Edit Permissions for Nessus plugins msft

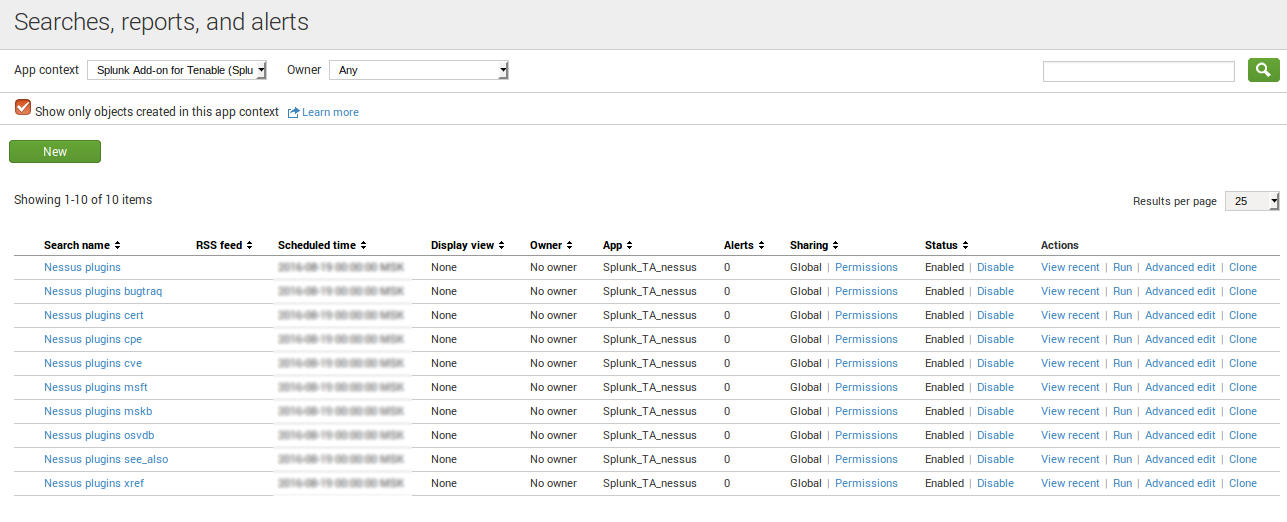(x=866, y=388)
